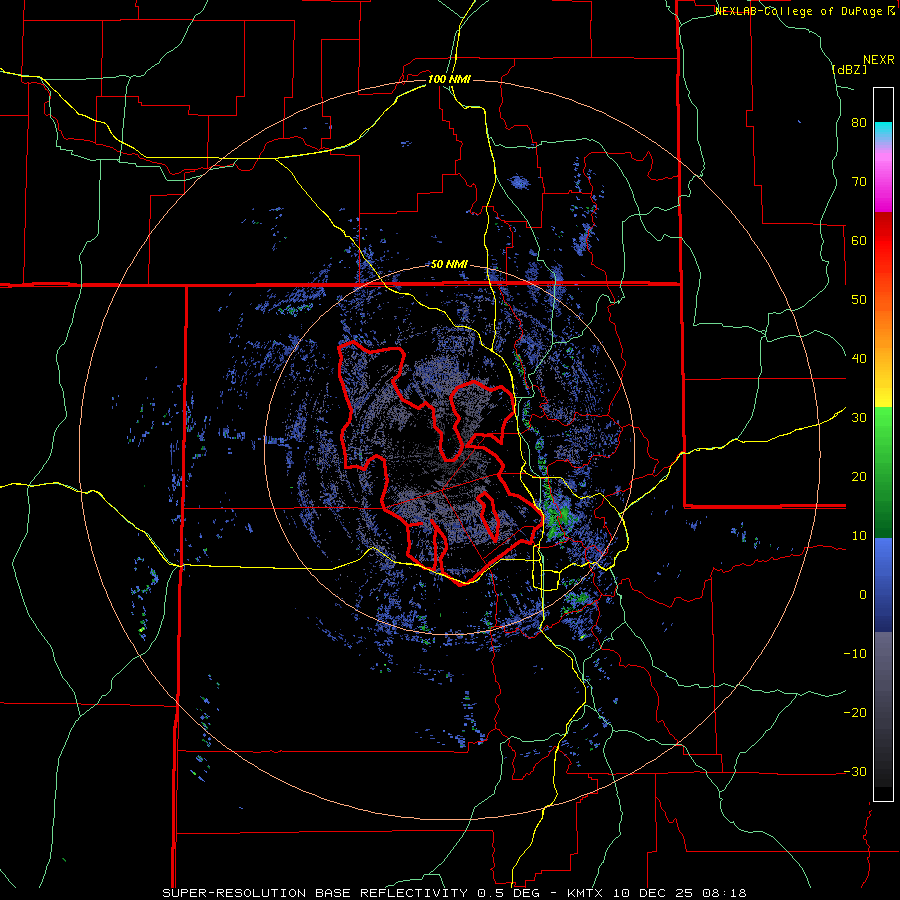Select the -10 value on dBZ scale
This screenshot has width=900, height=900.
point(855,653)
